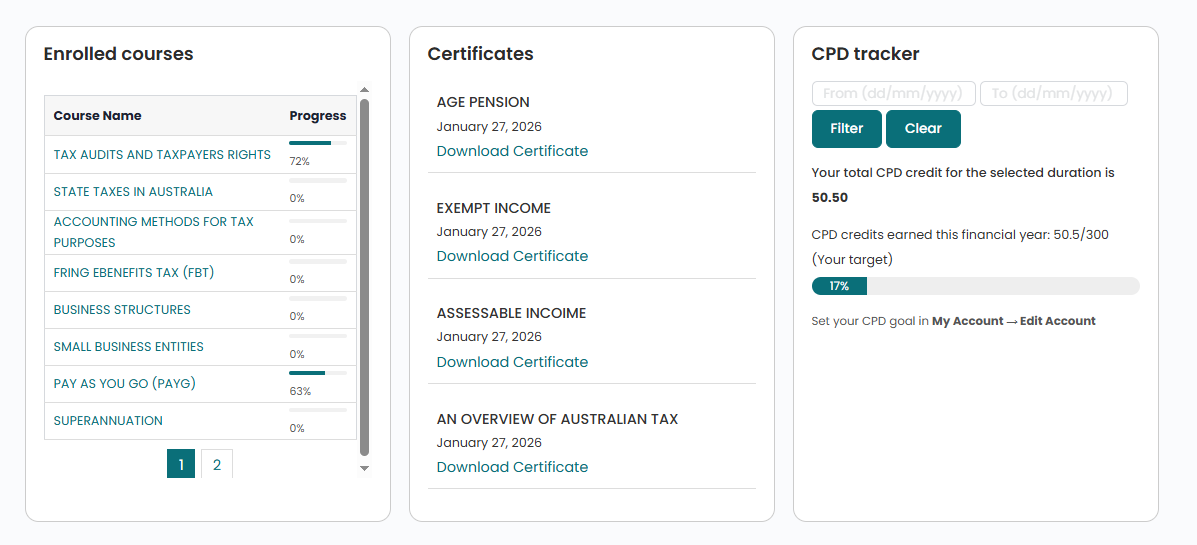Go to page 2 of enrolled courses
The image size is (1197, 545).
tap(217, 464)
